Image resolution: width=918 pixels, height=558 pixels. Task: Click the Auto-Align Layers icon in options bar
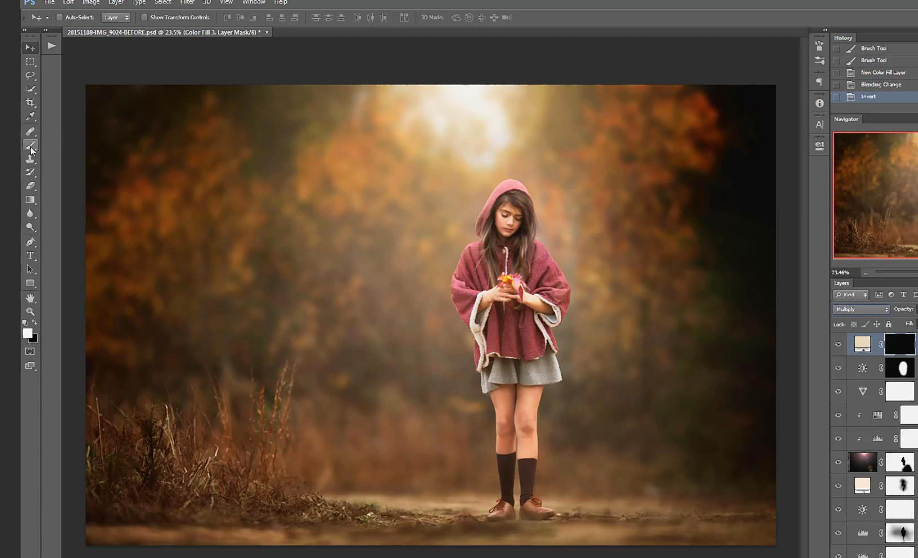pyautogui.click(x=404, y=18)
